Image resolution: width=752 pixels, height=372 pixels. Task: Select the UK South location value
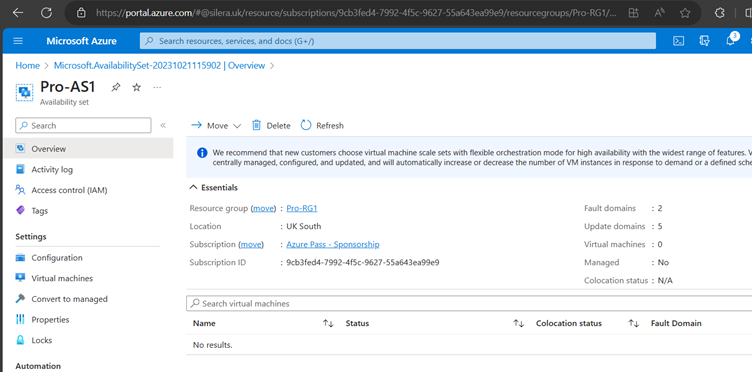pos(304,226)
